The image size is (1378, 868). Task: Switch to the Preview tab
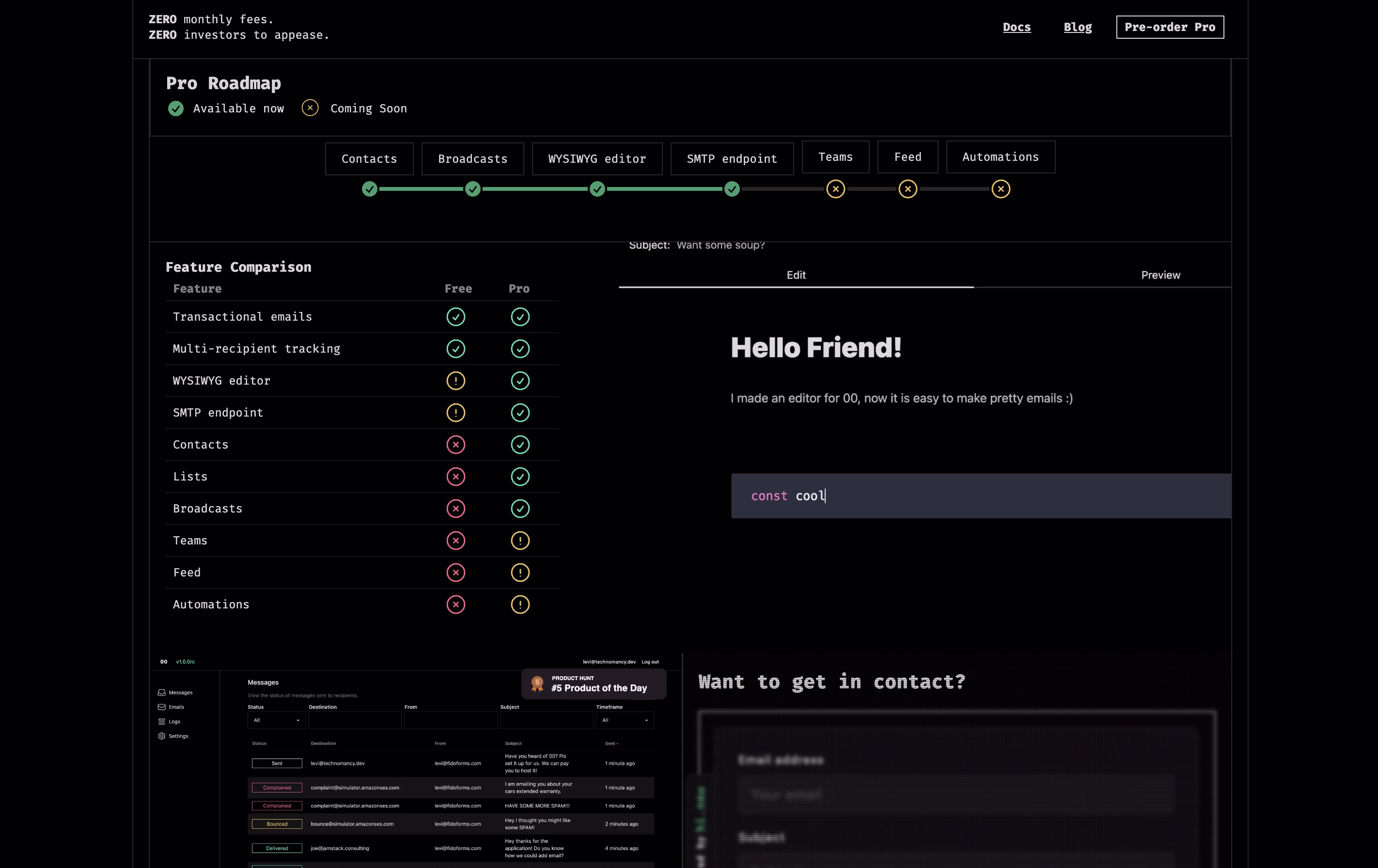coord(1160,275)
